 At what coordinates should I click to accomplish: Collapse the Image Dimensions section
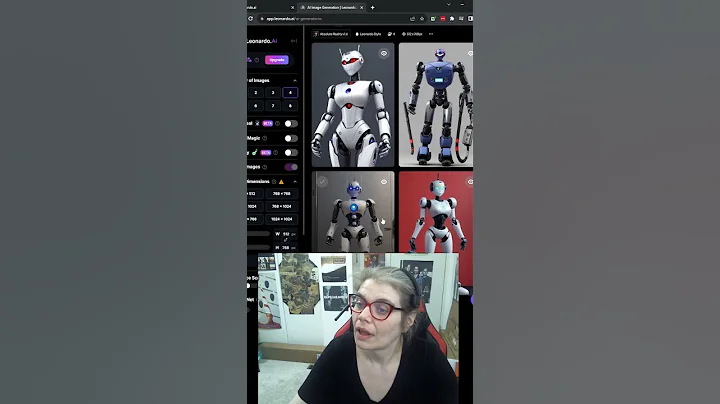click(295, 182)
